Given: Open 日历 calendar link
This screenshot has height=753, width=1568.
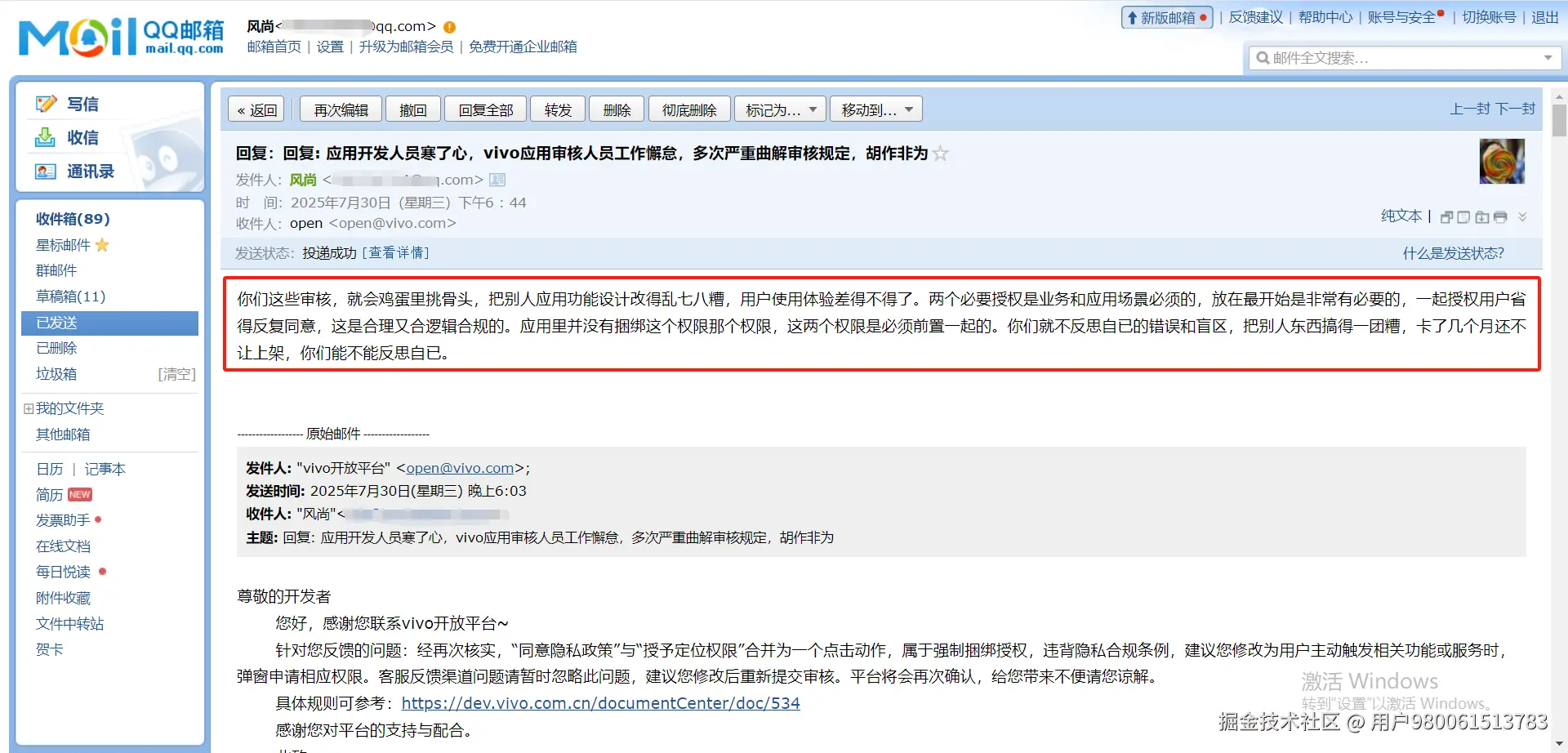Looking at the screenshot, I should pos(49,469).
